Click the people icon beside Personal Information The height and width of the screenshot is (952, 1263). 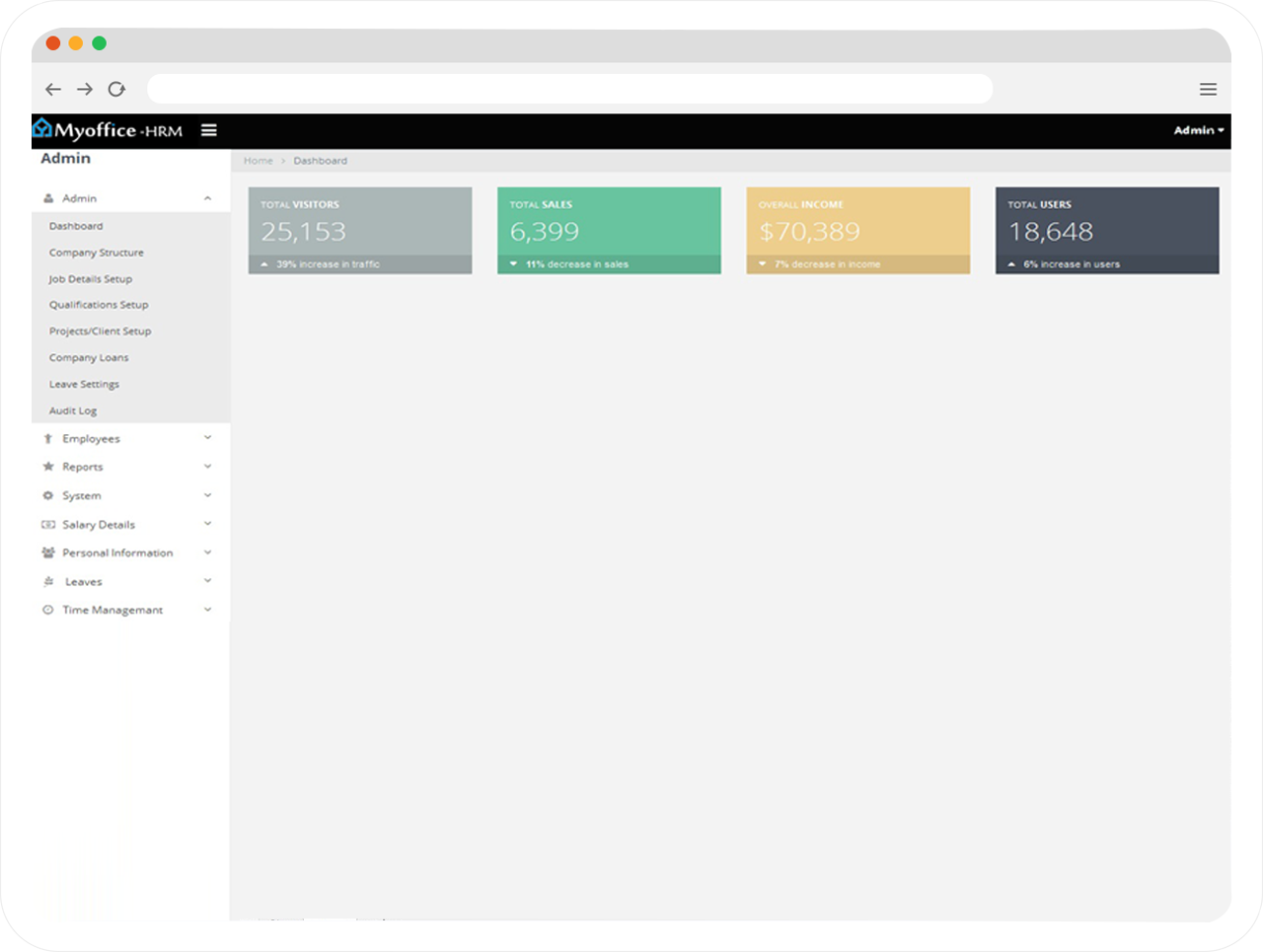[47, 553]
